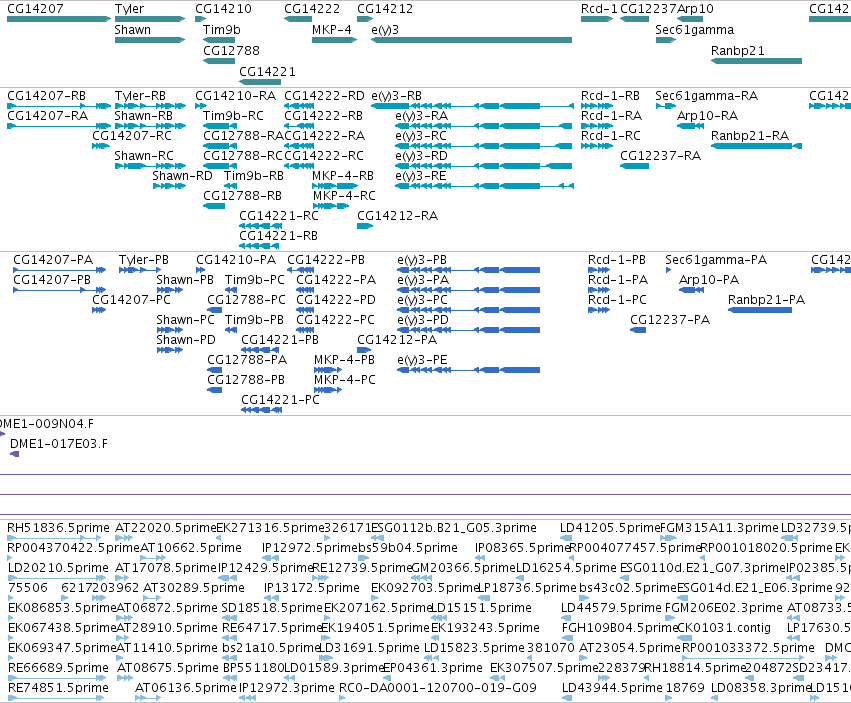Select the Tyler-RB transcript label
851x703 pixels.
[140, 96]
